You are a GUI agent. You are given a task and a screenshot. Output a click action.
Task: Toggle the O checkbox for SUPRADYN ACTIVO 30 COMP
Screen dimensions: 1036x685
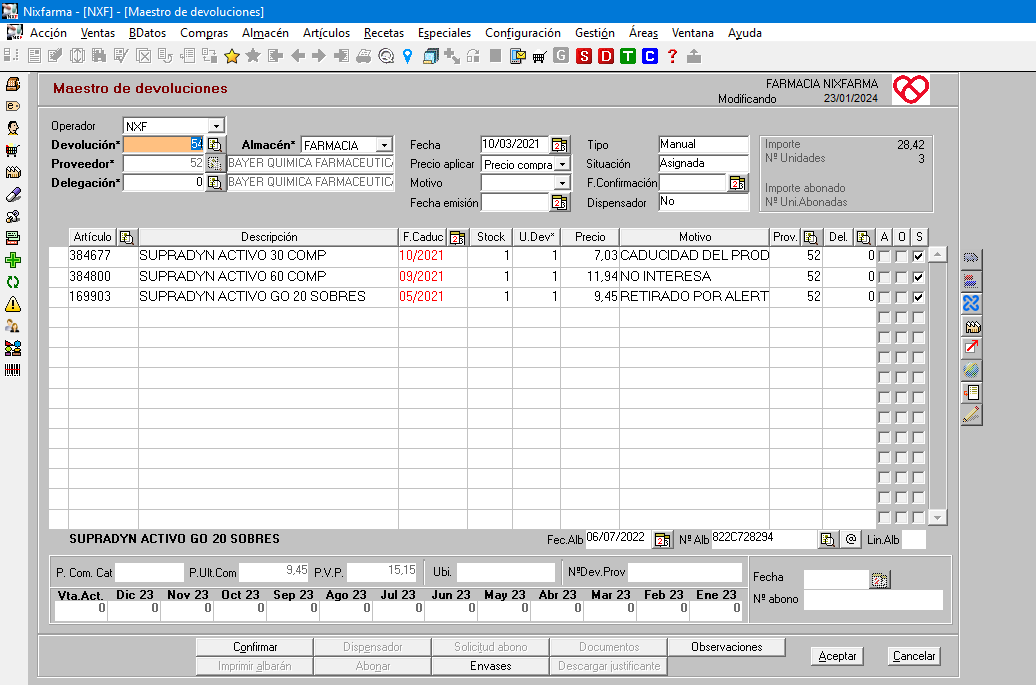(x=902, y=256)
